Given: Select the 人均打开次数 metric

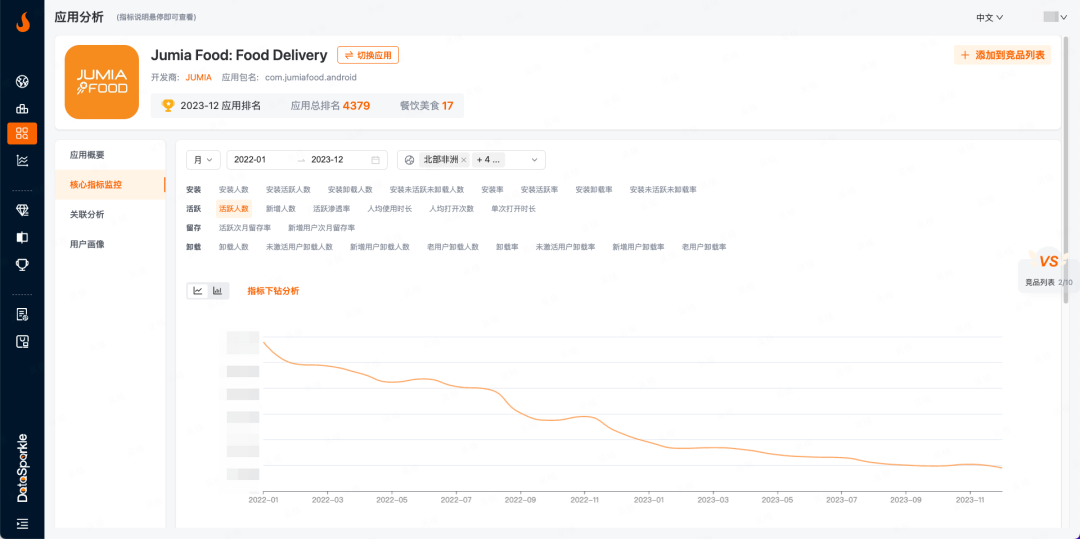Looking at the screenshot, I should [451, 209].
